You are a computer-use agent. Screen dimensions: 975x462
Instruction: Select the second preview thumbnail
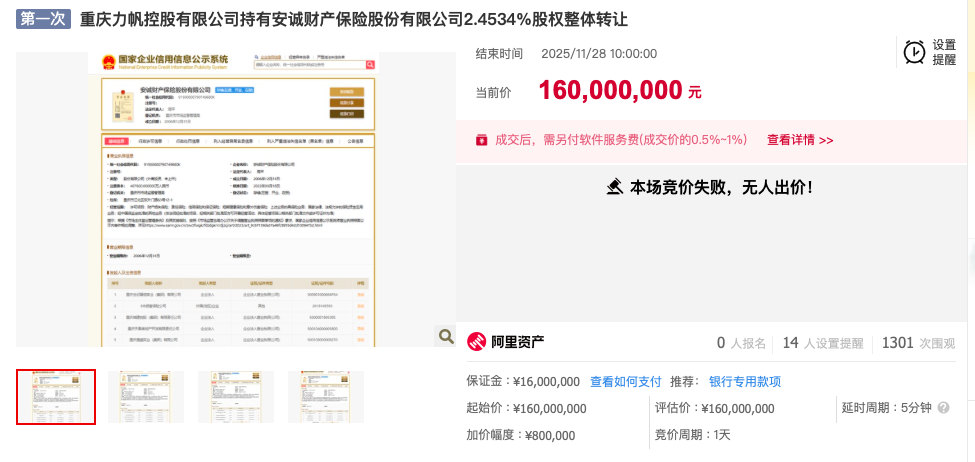click(x=146, y=397)
